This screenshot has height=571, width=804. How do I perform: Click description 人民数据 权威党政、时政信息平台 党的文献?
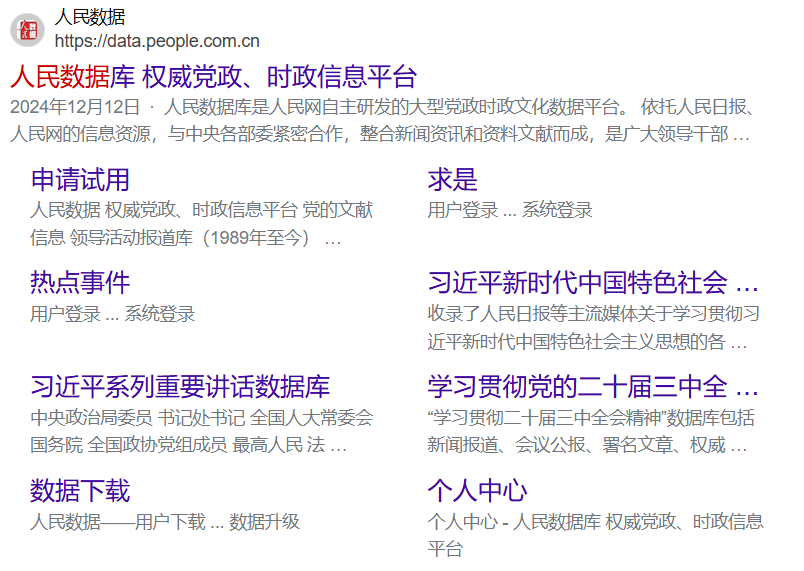coord(202,210)
